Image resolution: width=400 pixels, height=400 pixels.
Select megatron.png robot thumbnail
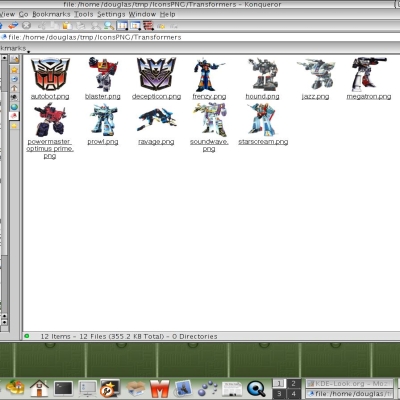[x=369, y=74]
